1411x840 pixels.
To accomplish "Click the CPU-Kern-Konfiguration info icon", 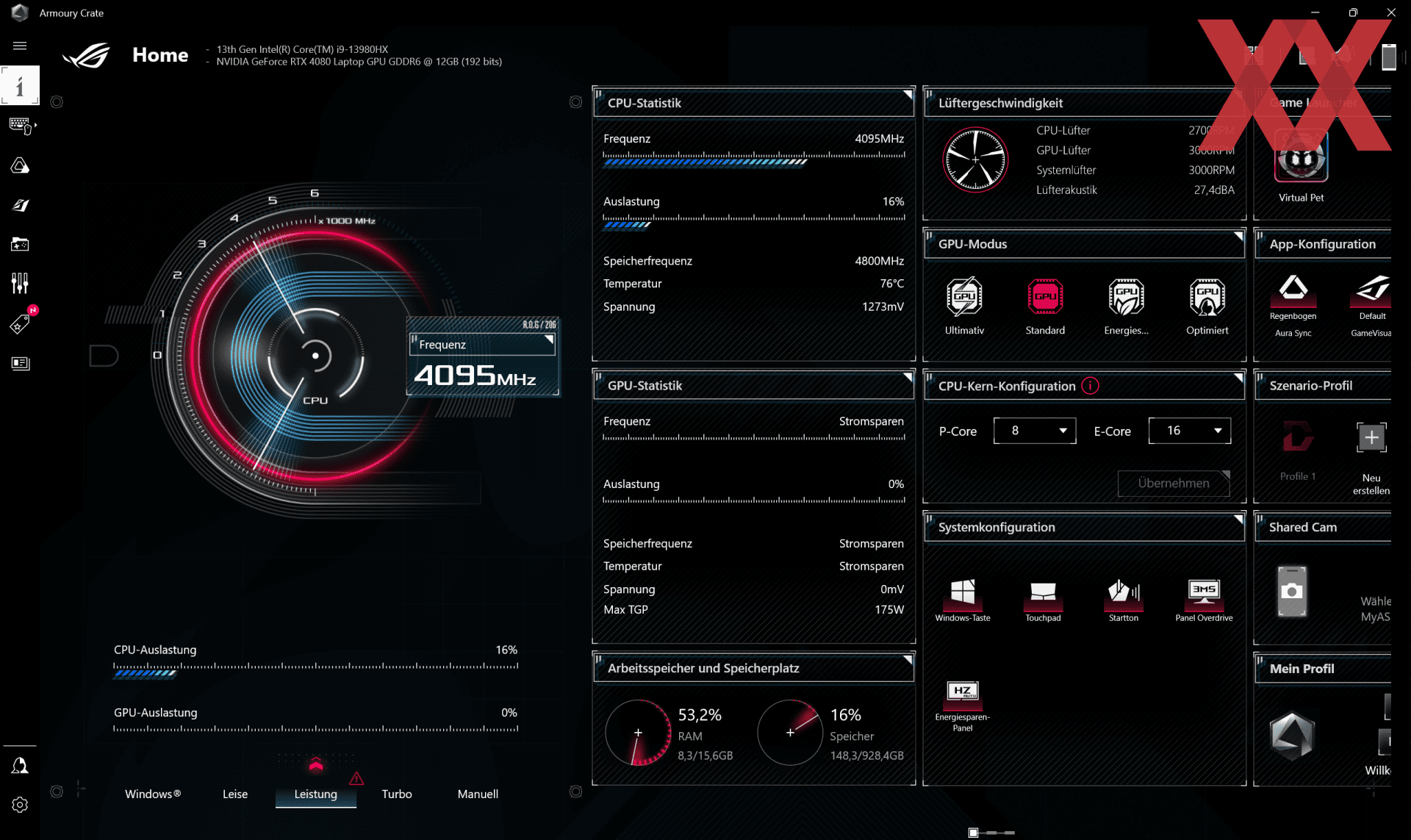I will tap(1091, 386).
